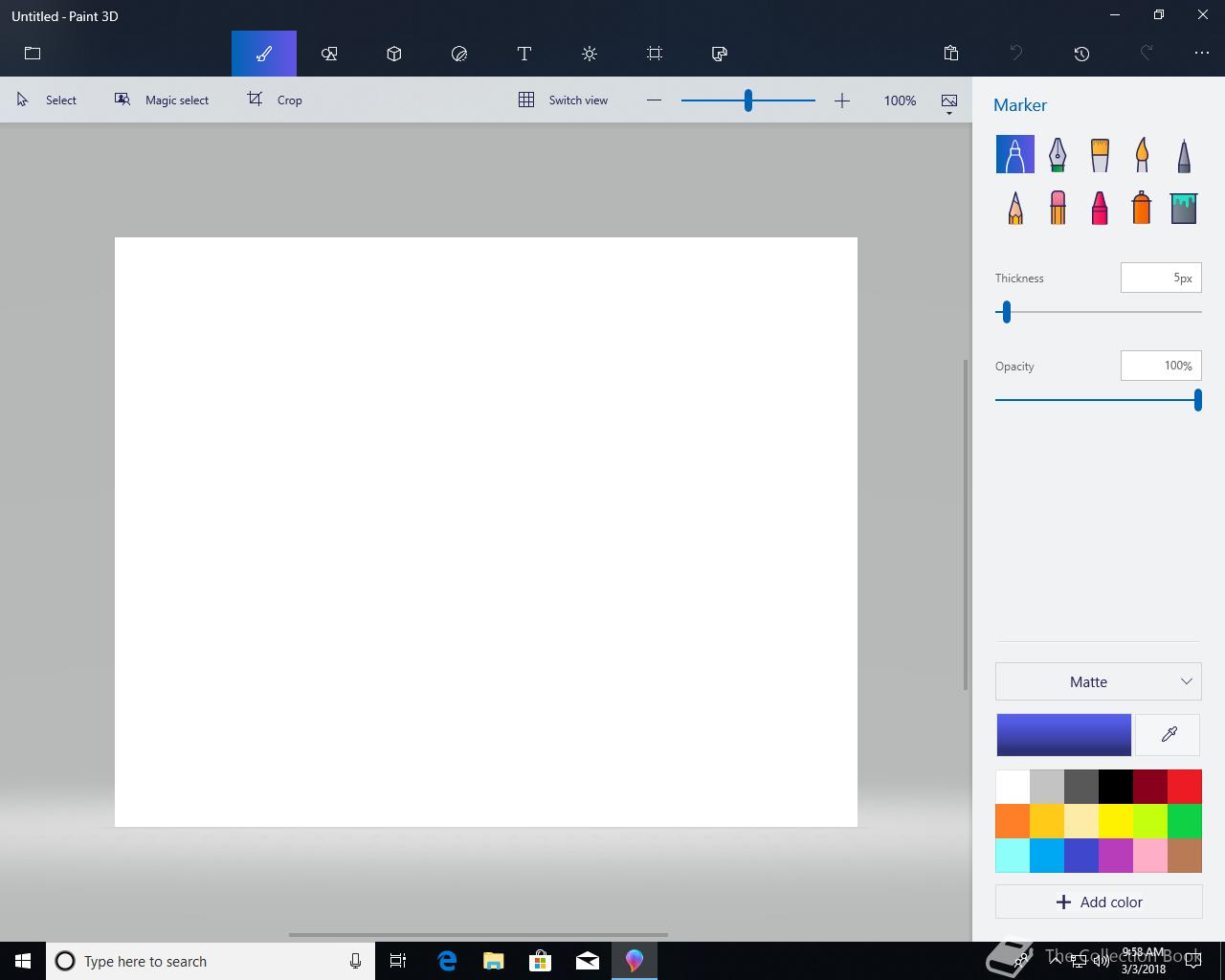Activate the eyedropper color picker
The image size is (1225, 980).
pos(1169,735)
